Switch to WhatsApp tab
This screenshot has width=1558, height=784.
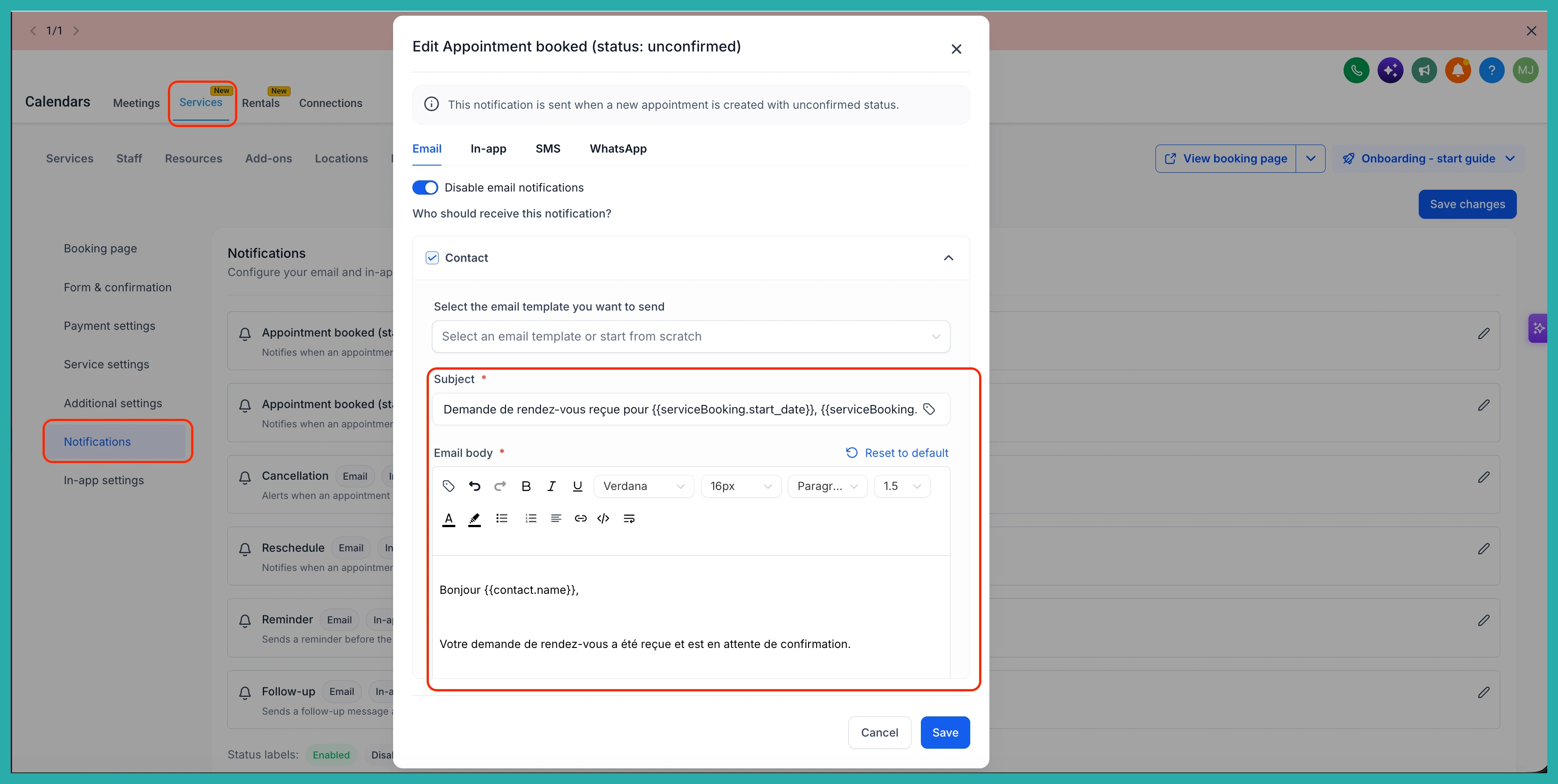click(618, 149)
